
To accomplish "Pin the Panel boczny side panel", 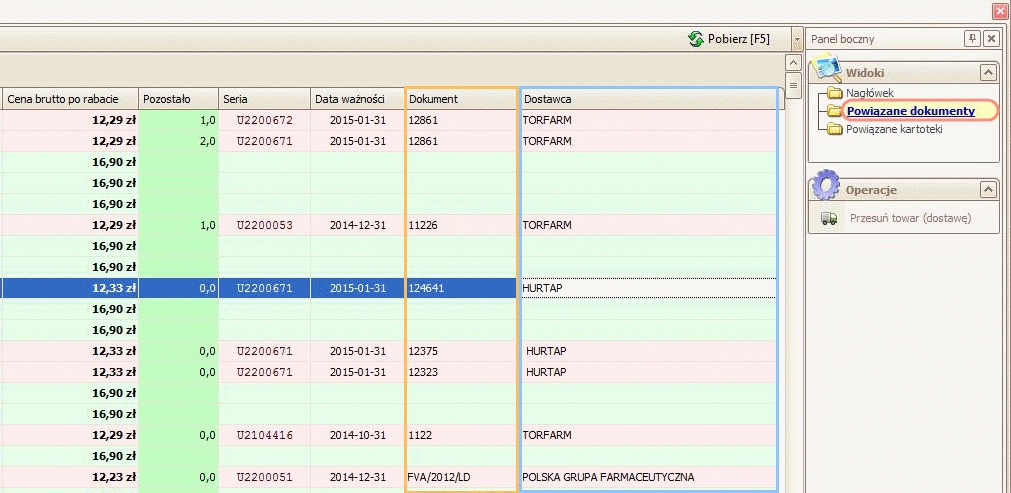I will point(972,39).
